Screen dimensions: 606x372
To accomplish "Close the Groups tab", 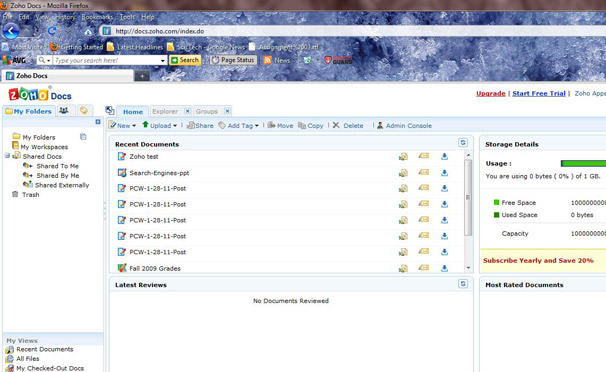I will (x=227, y=111).
